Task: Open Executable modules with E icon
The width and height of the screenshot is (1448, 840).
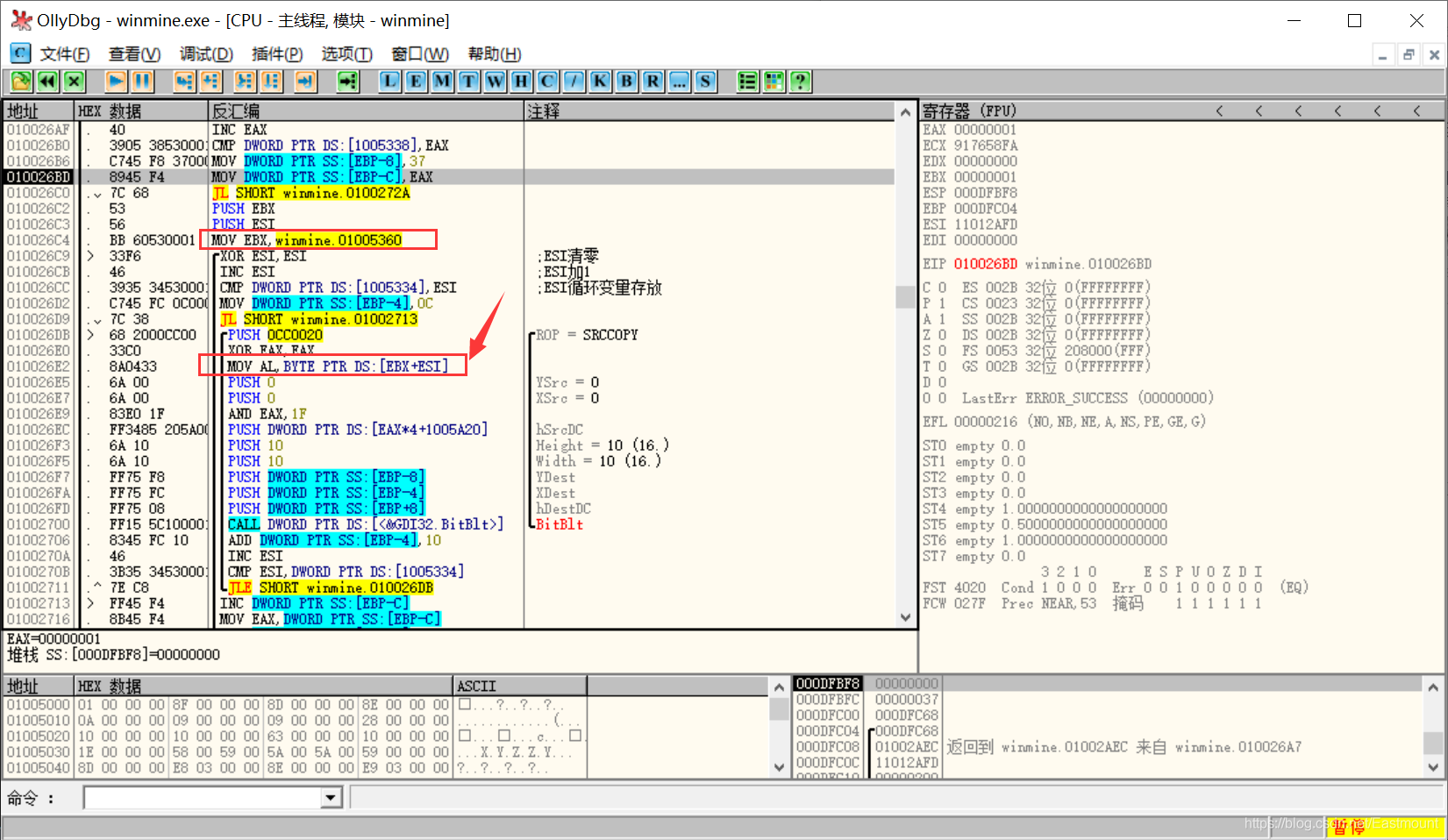Action: [x=416, y=82]
